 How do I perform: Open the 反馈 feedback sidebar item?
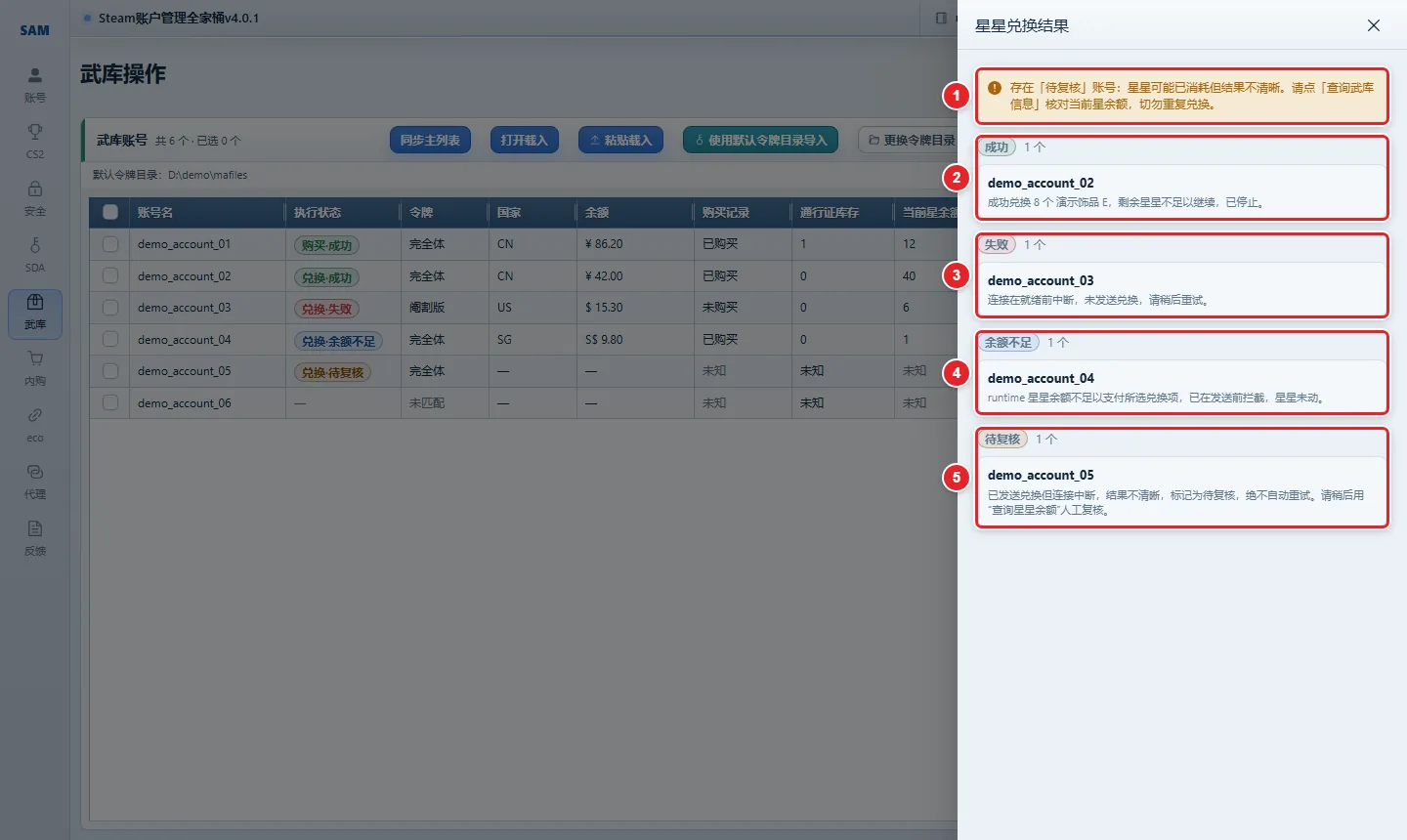(35, 538)
